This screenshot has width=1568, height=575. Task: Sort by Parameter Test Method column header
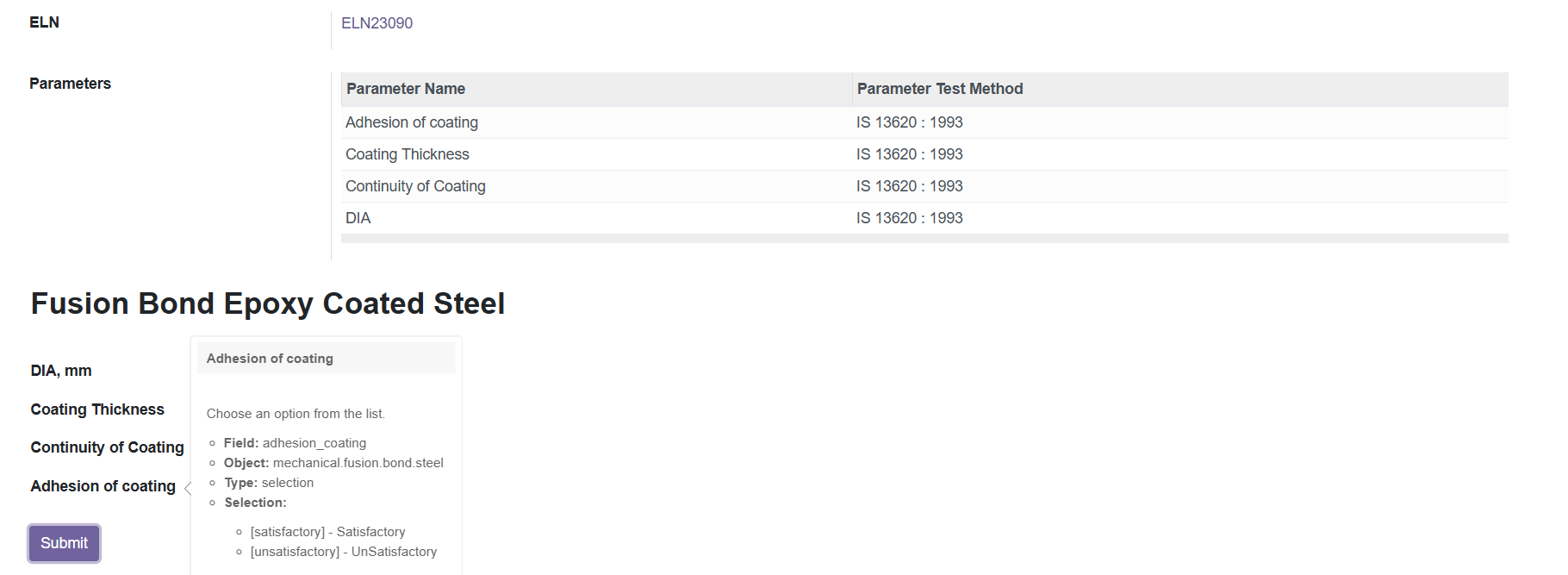(940, 89)
